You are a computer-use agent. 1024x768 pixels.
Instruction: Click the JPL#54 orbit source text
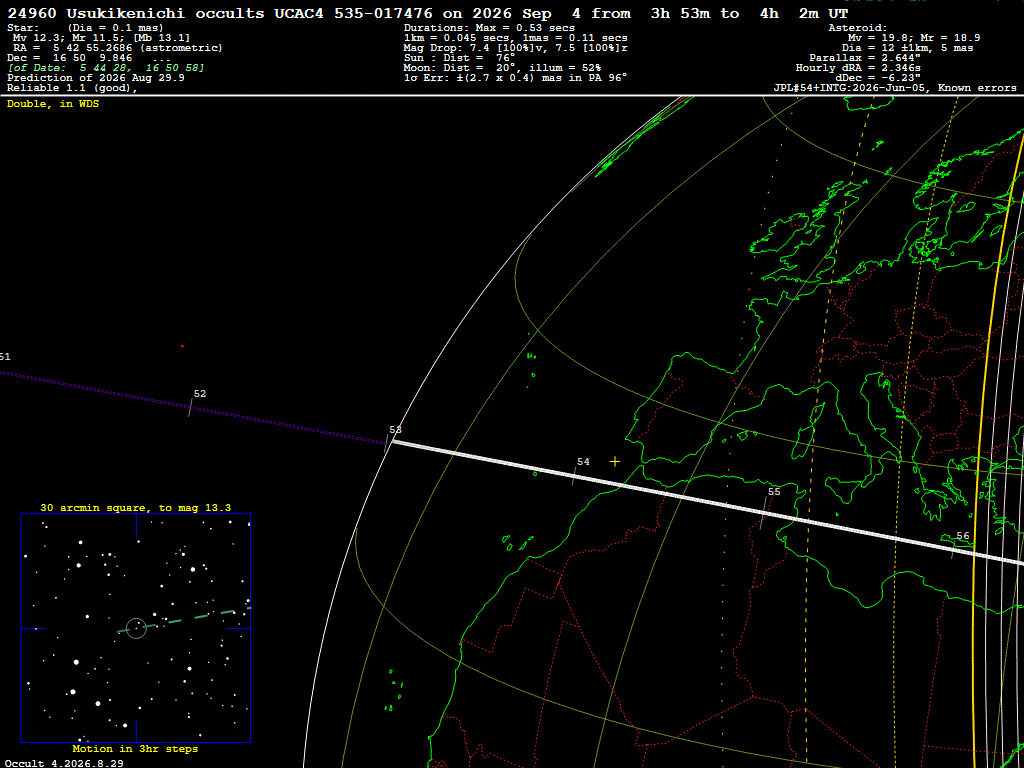[x=895, y=88]
